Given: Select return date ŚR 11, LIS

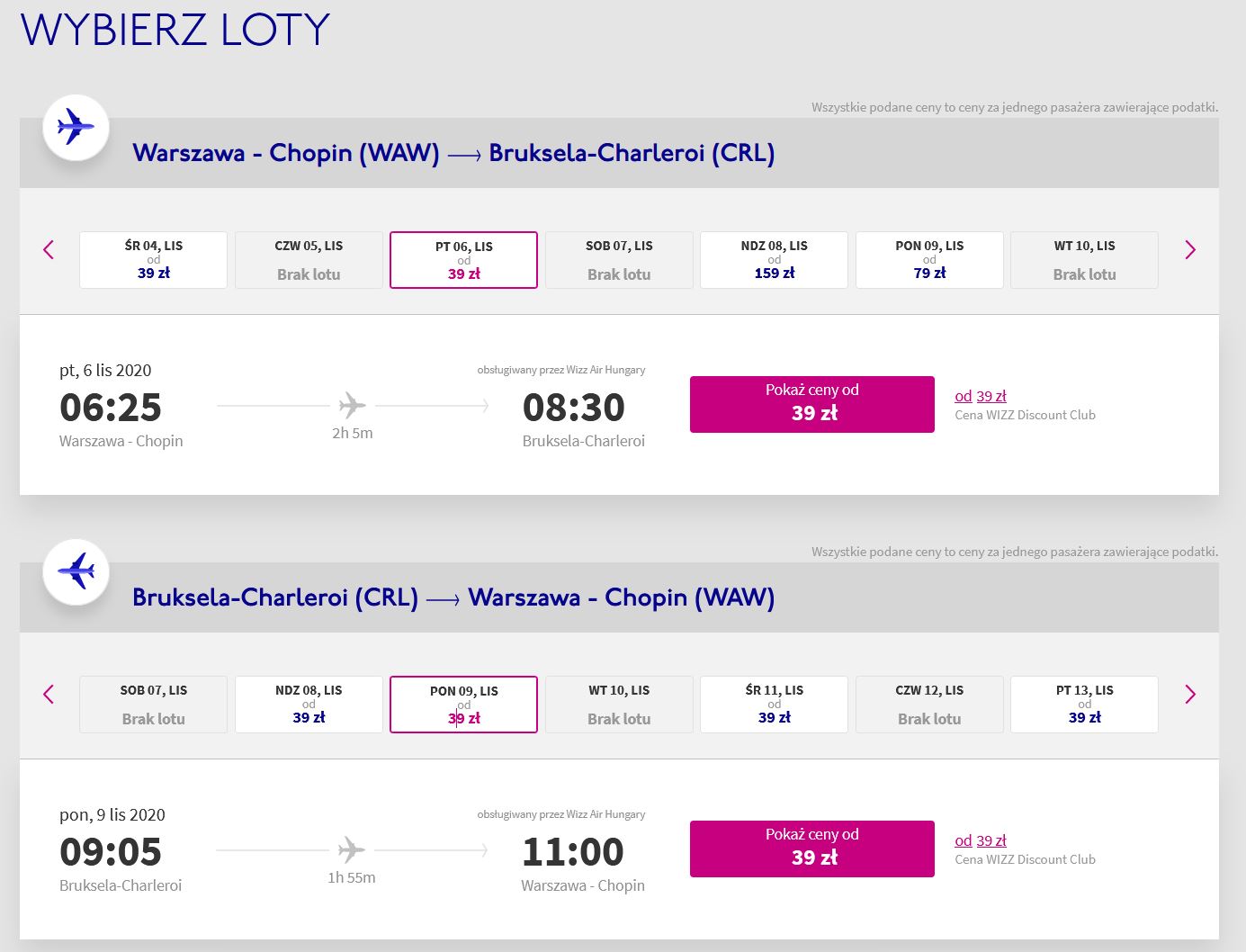Looking at the screenshot, I should pos(774,705).
